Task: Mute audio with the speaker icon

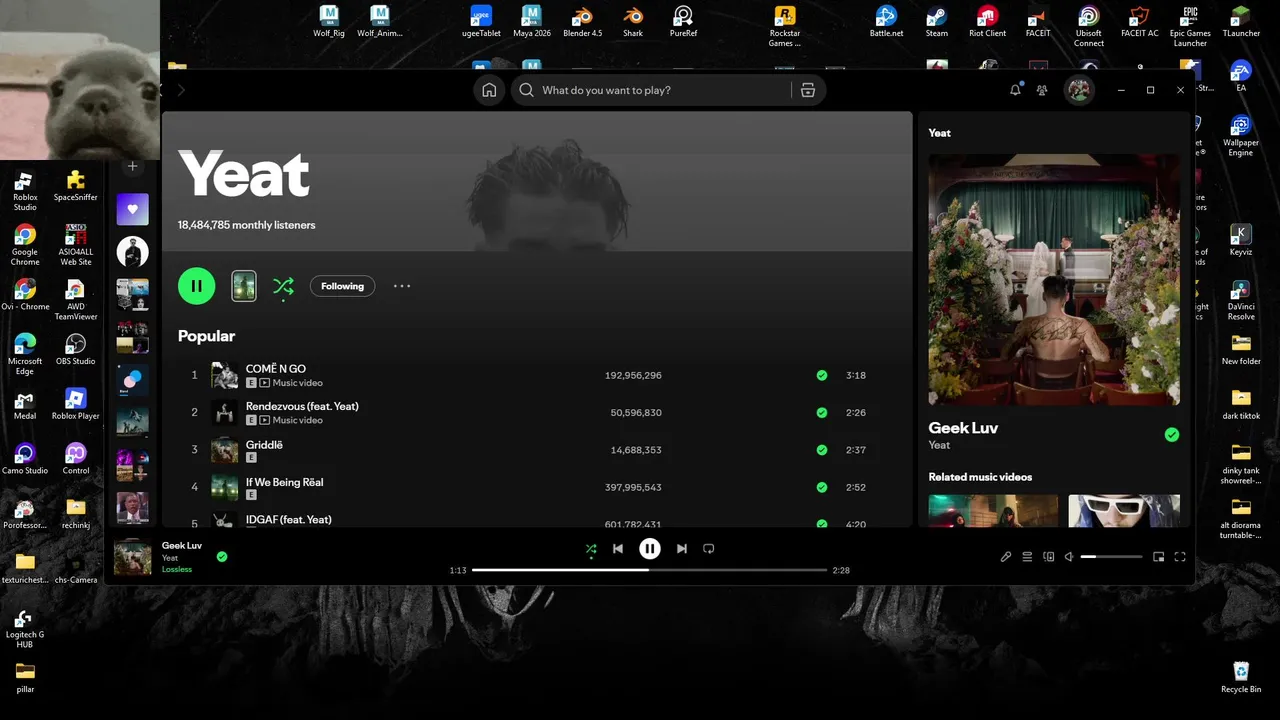Action: tap(1069, 557)
